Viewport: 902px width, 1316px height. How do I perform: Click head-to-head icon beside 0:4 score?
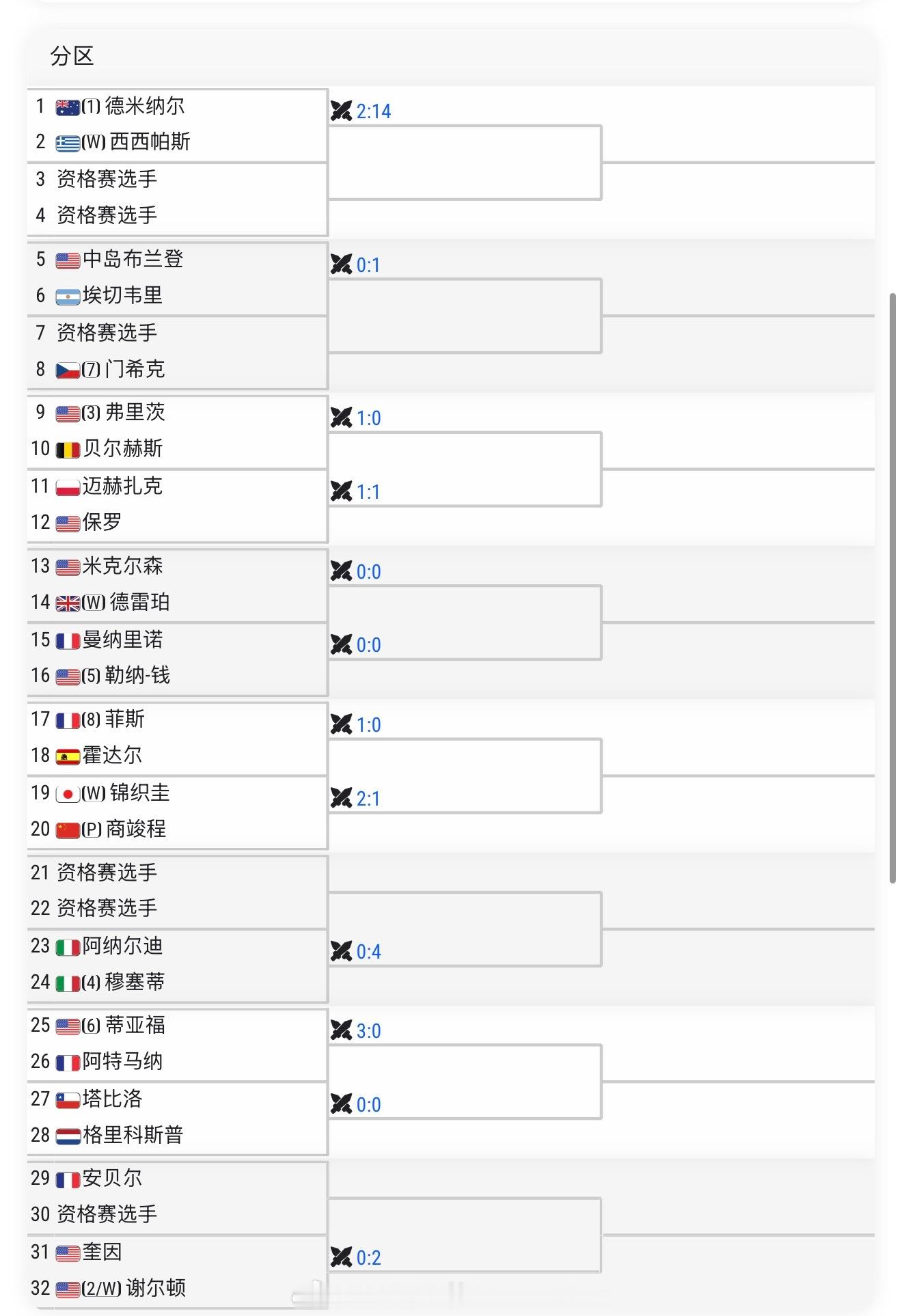pyautogui.click(x=341, y=951)
